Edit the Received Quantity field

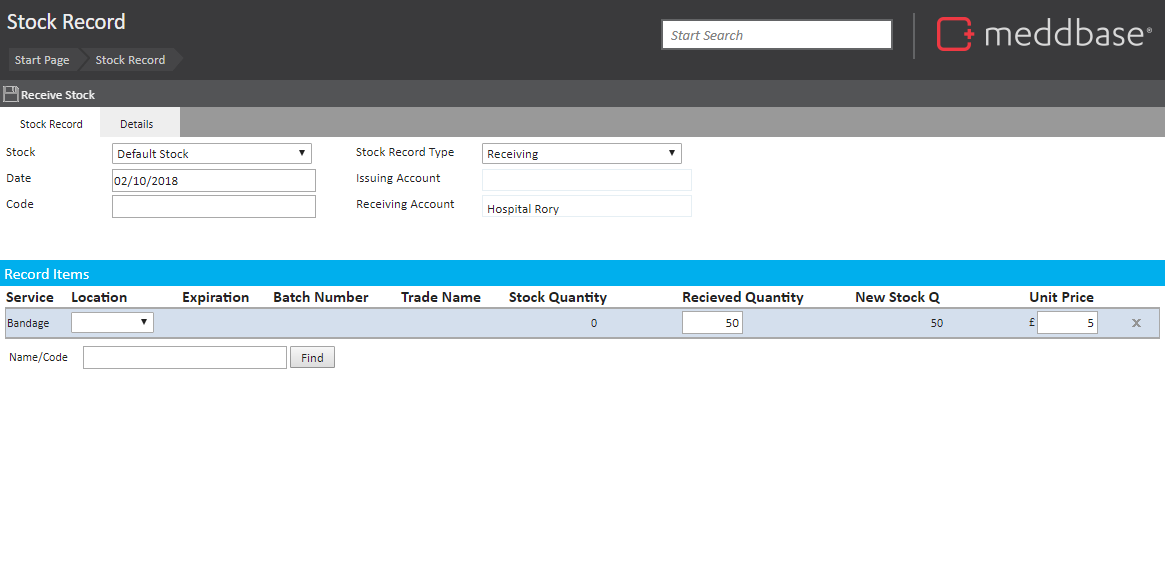(712, 323)
